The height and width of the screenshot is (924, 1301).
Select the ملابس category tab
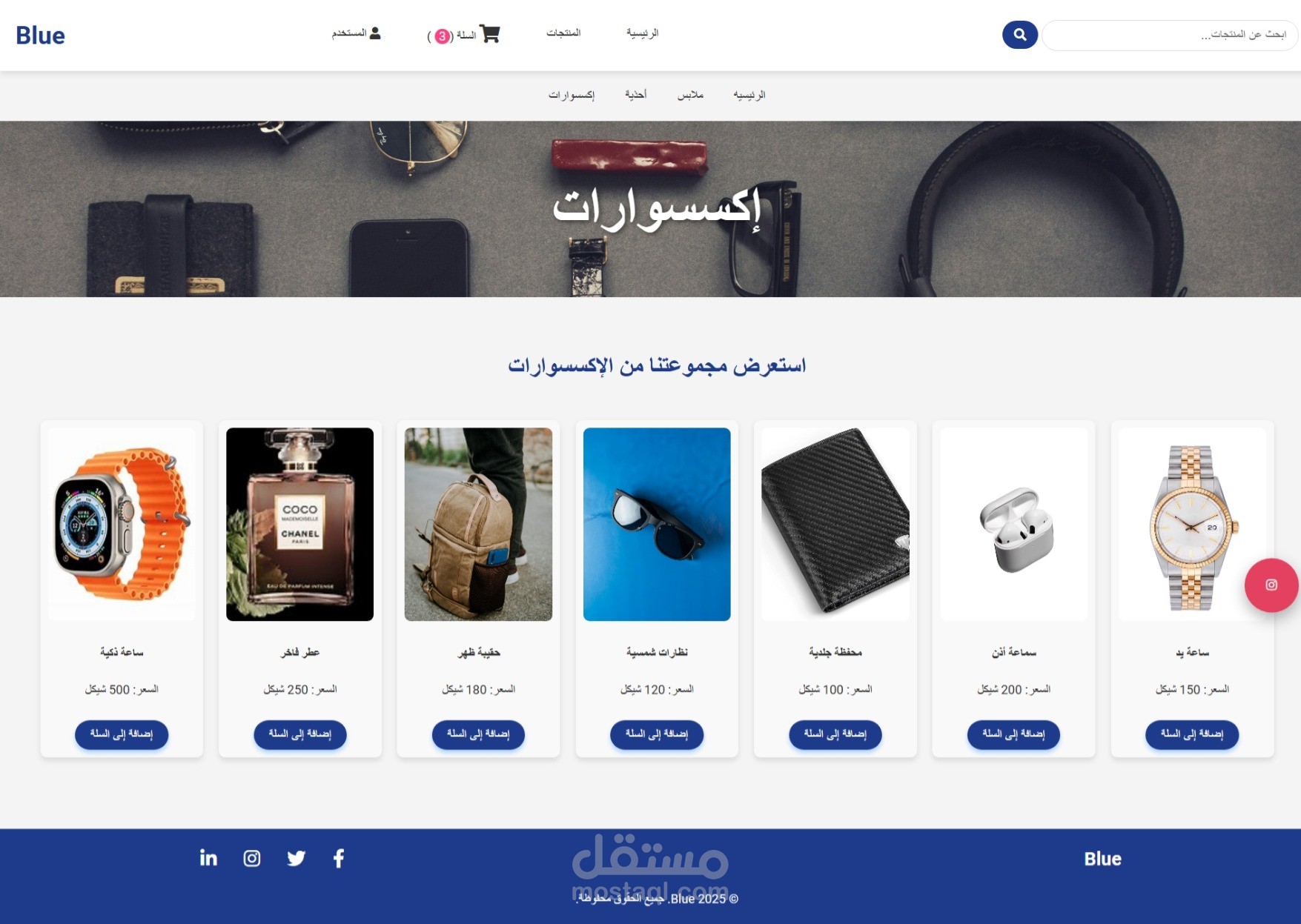pos(690,95)
